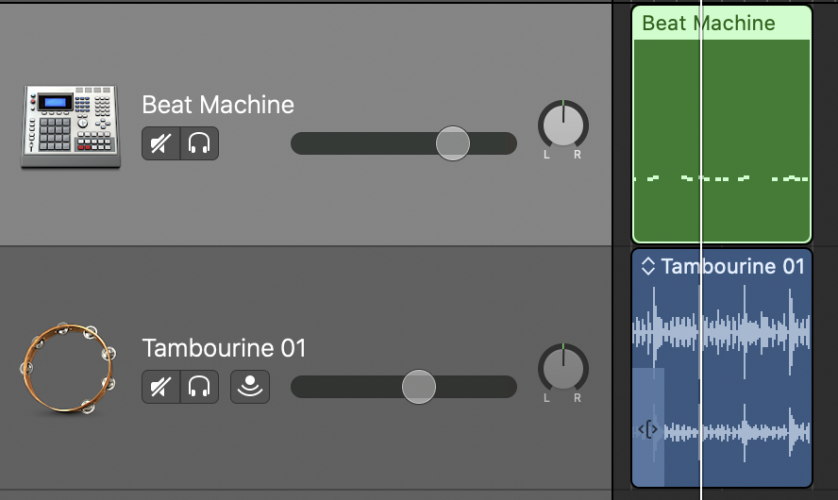
Task: Solo the Beat Machine track
Action: [199, 143]
